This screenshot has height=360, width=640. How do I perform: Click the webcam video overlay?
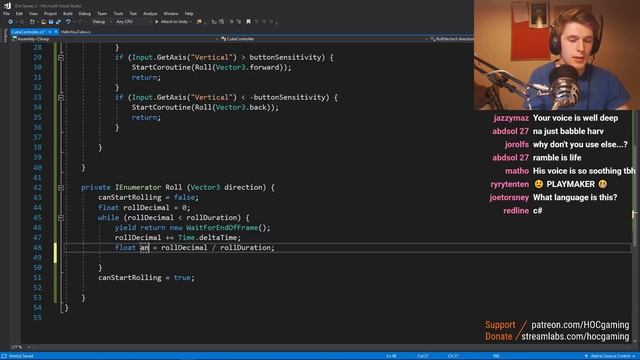pos(557,55)
